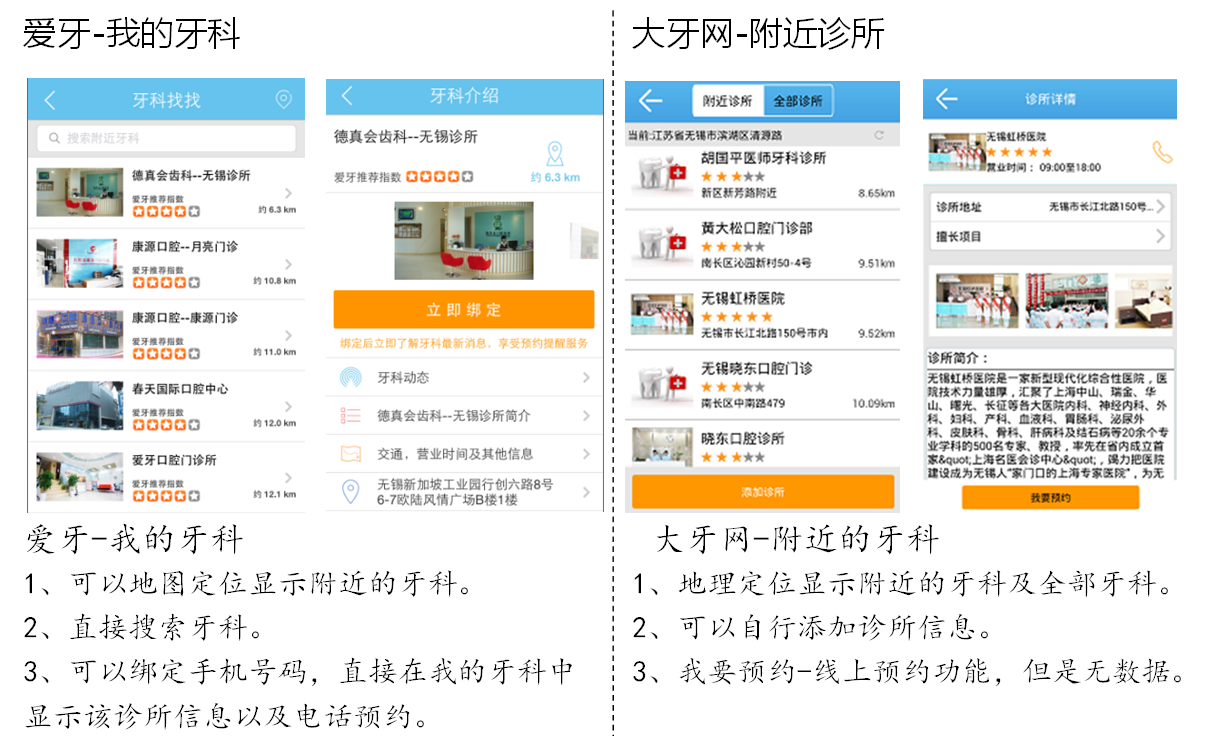Go back from the 诊所详情 screen
Viewport: 1206px width, 736px height.
click(x=946, y=99)
